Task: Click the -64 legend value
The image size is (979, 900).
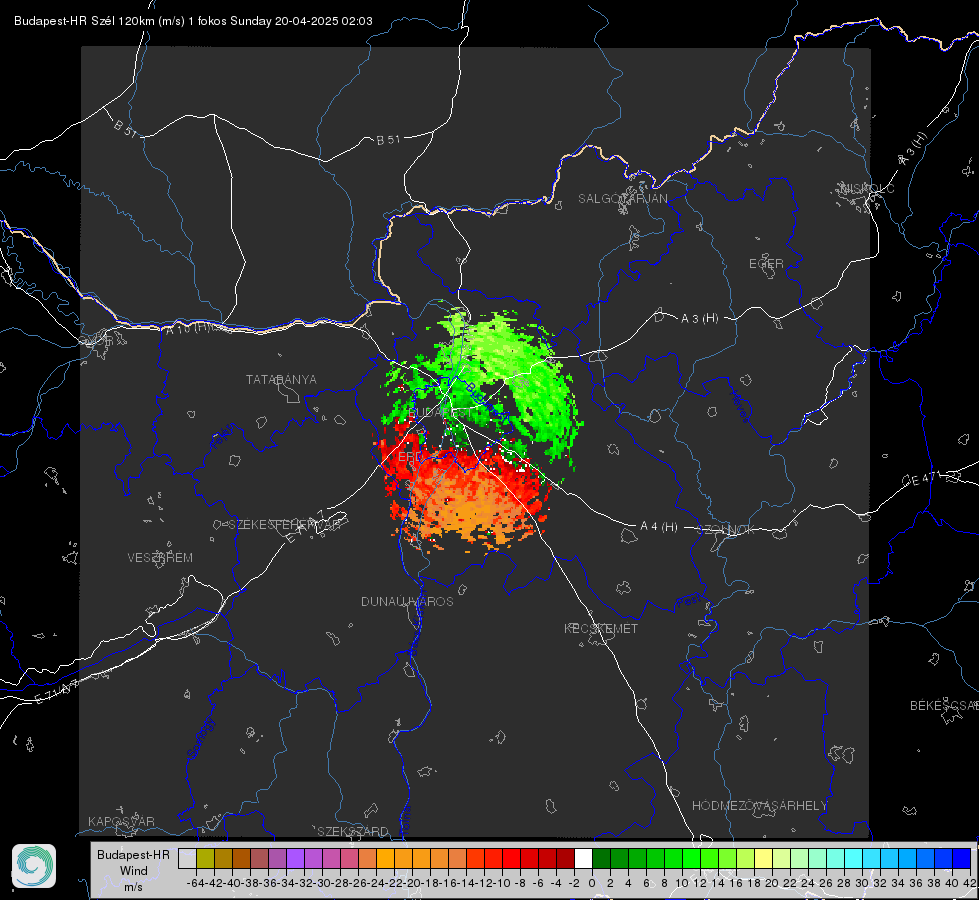Action: (x=196, y=883)
